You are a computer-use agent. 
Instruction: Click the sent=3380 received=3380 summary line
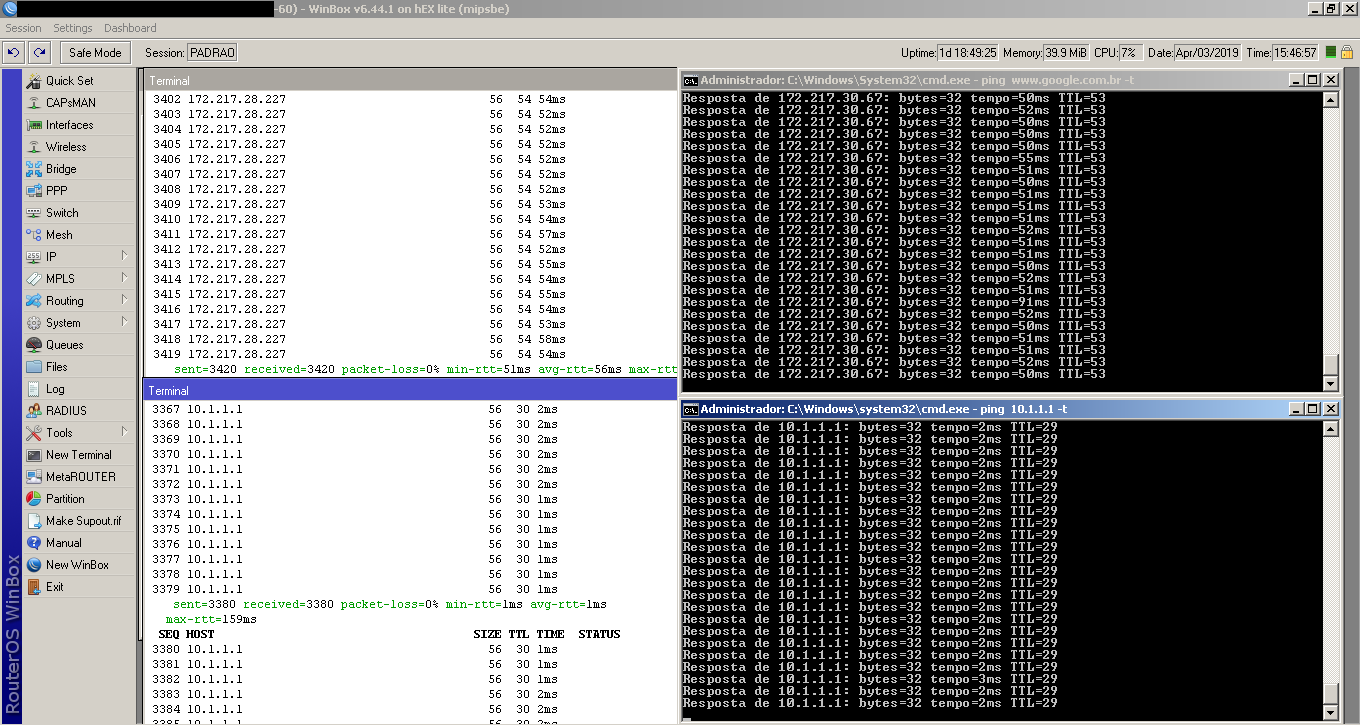pos(390,604)
